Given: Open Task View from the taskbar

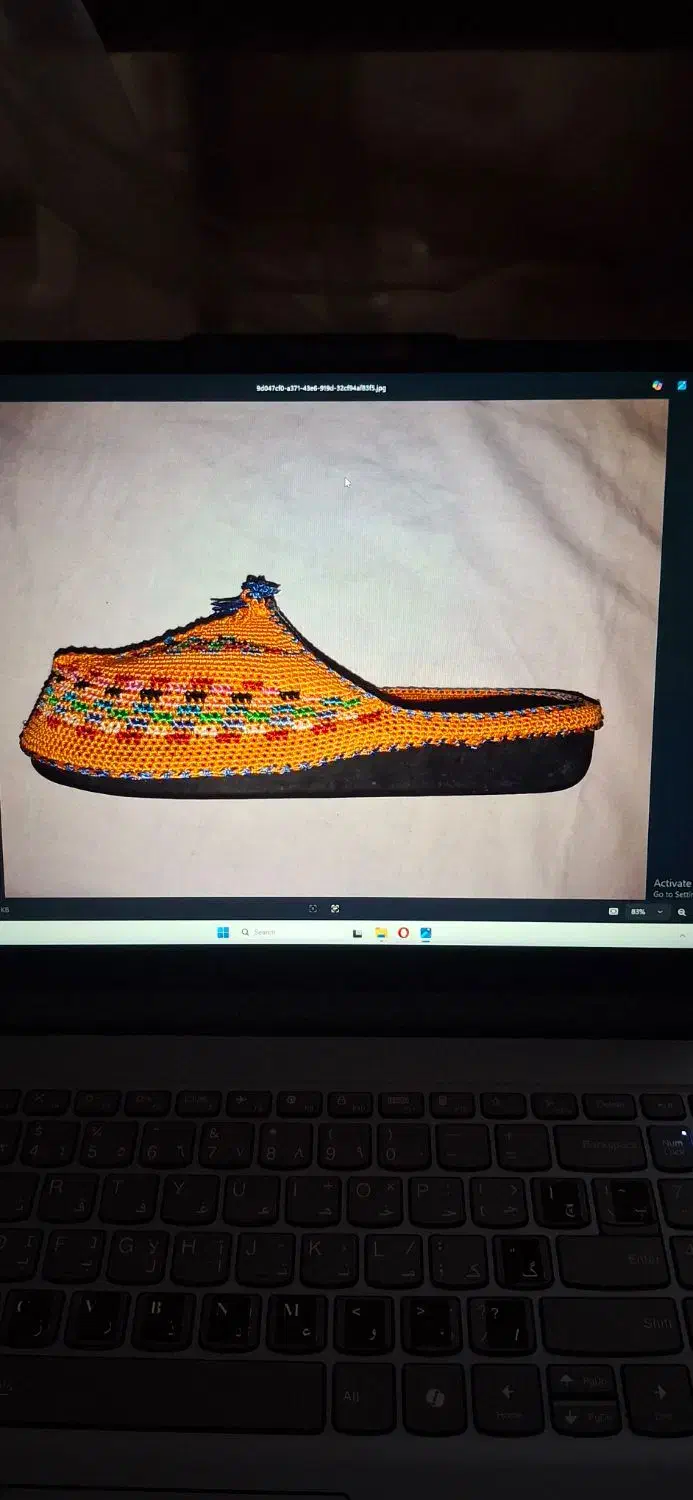Looking at the screenshot, I should (x=357, y=933).
